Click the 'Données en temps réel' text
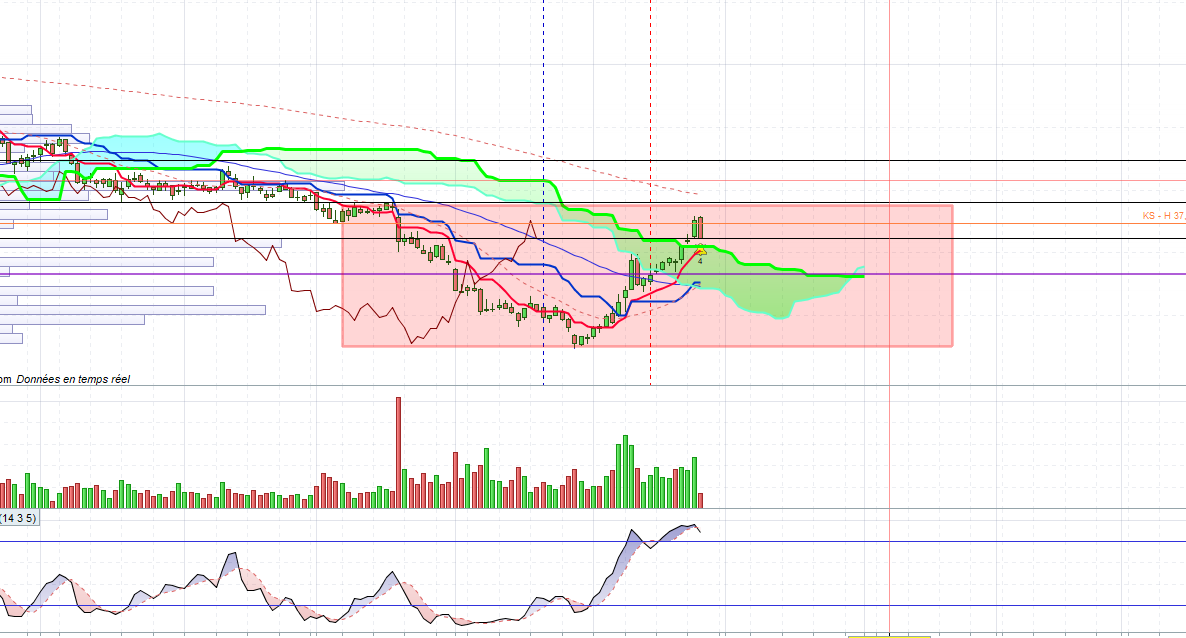This screenshot has height=638, width=1186. tap(73, 379)
